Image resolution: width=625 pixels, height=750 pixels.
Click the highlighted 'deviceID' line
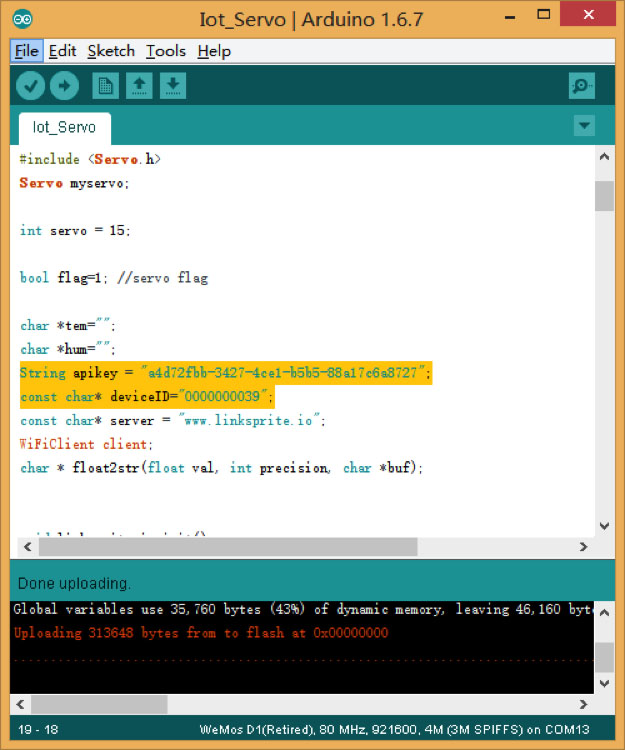click(147, 397)
